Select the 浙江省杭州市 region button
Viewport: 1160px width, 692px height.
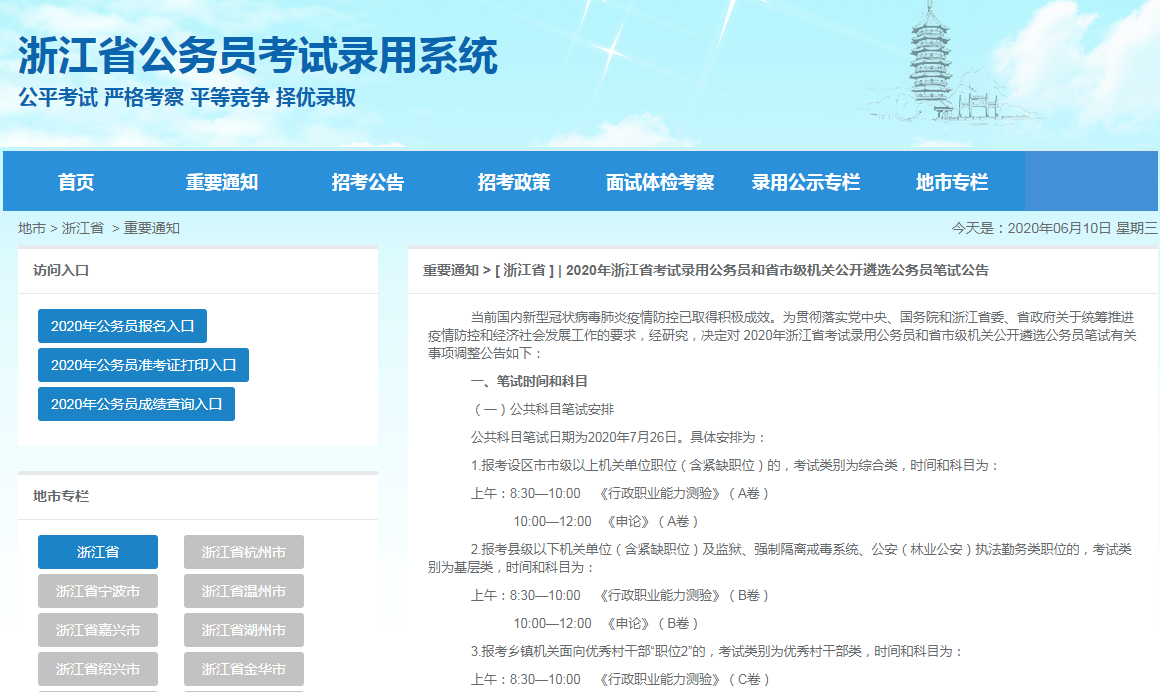(x=244, y=552)
